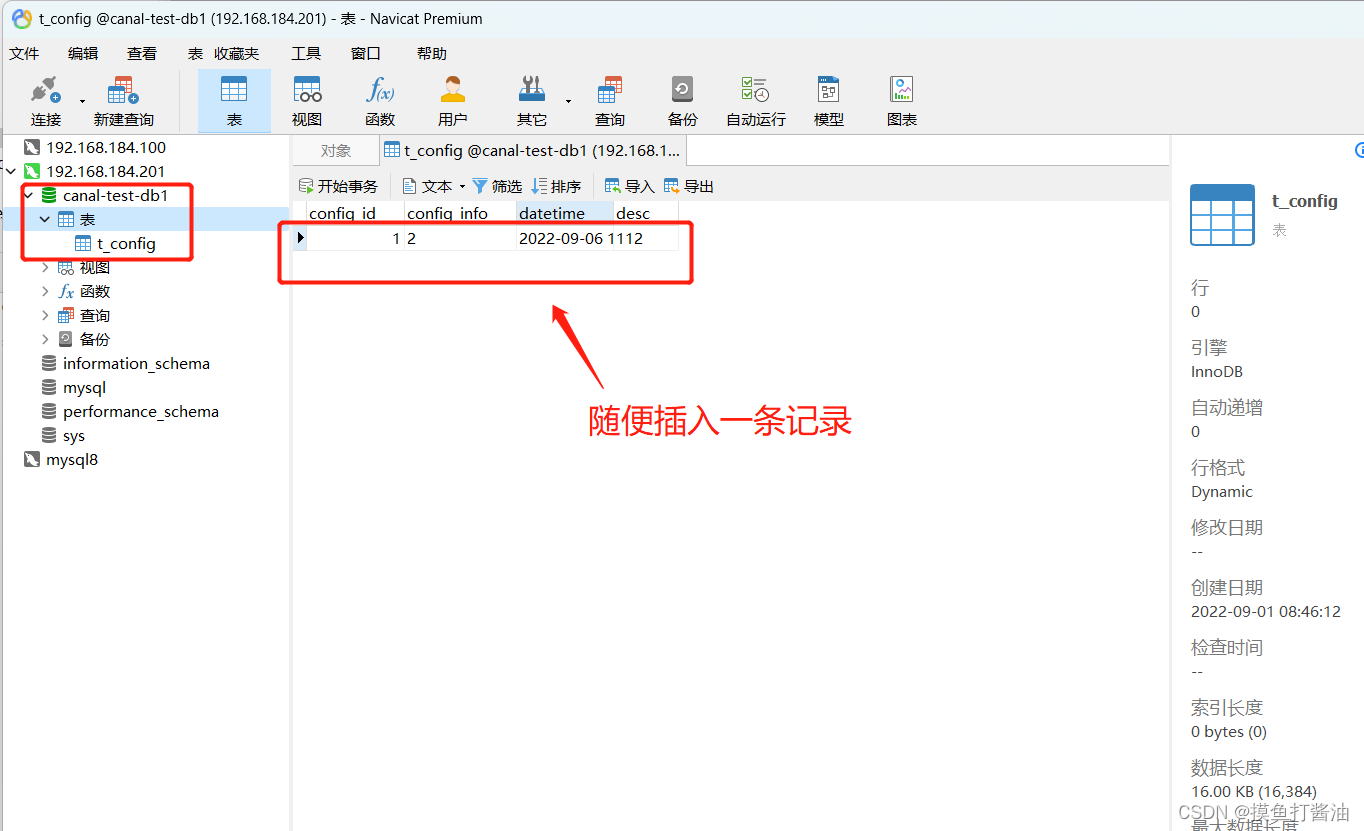Screen dimensions: 1364x831
Task: Switch to the 对象 tab
Action: (x=335, y=150)
